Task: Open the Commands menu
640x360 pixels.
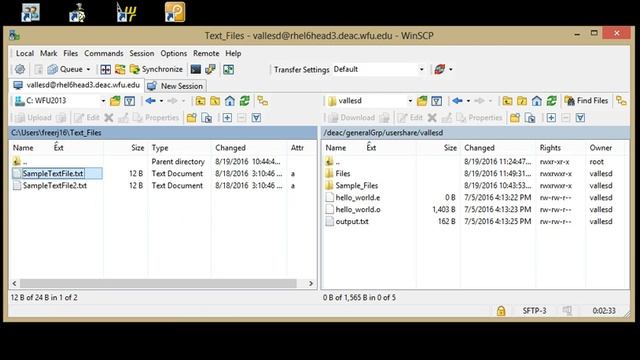Action: tap(104, 53)
